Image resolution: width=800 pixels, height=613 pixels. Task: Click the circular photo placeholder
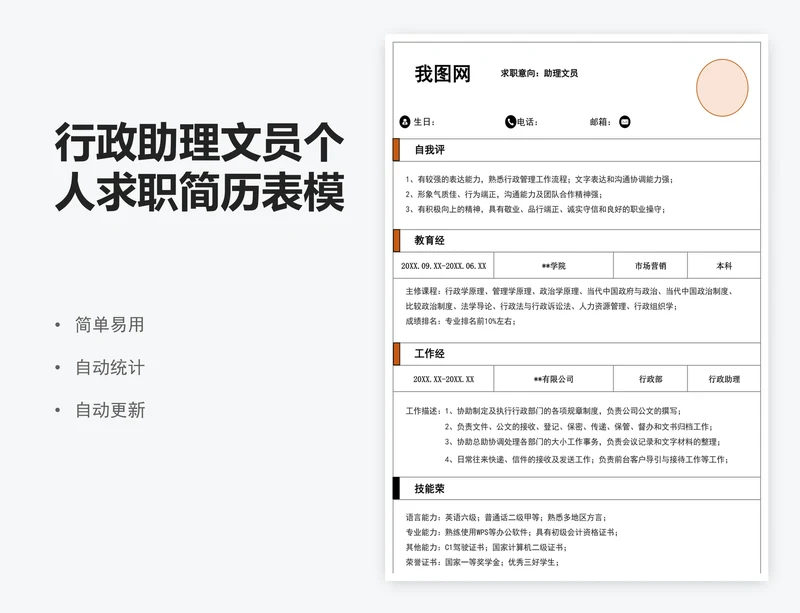pyautogui.click(x=722, y=88)
